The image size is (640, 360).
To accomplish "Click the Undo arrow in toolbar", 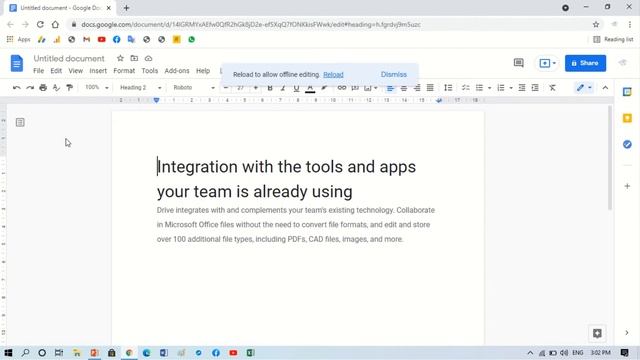I will click(16, 88).
